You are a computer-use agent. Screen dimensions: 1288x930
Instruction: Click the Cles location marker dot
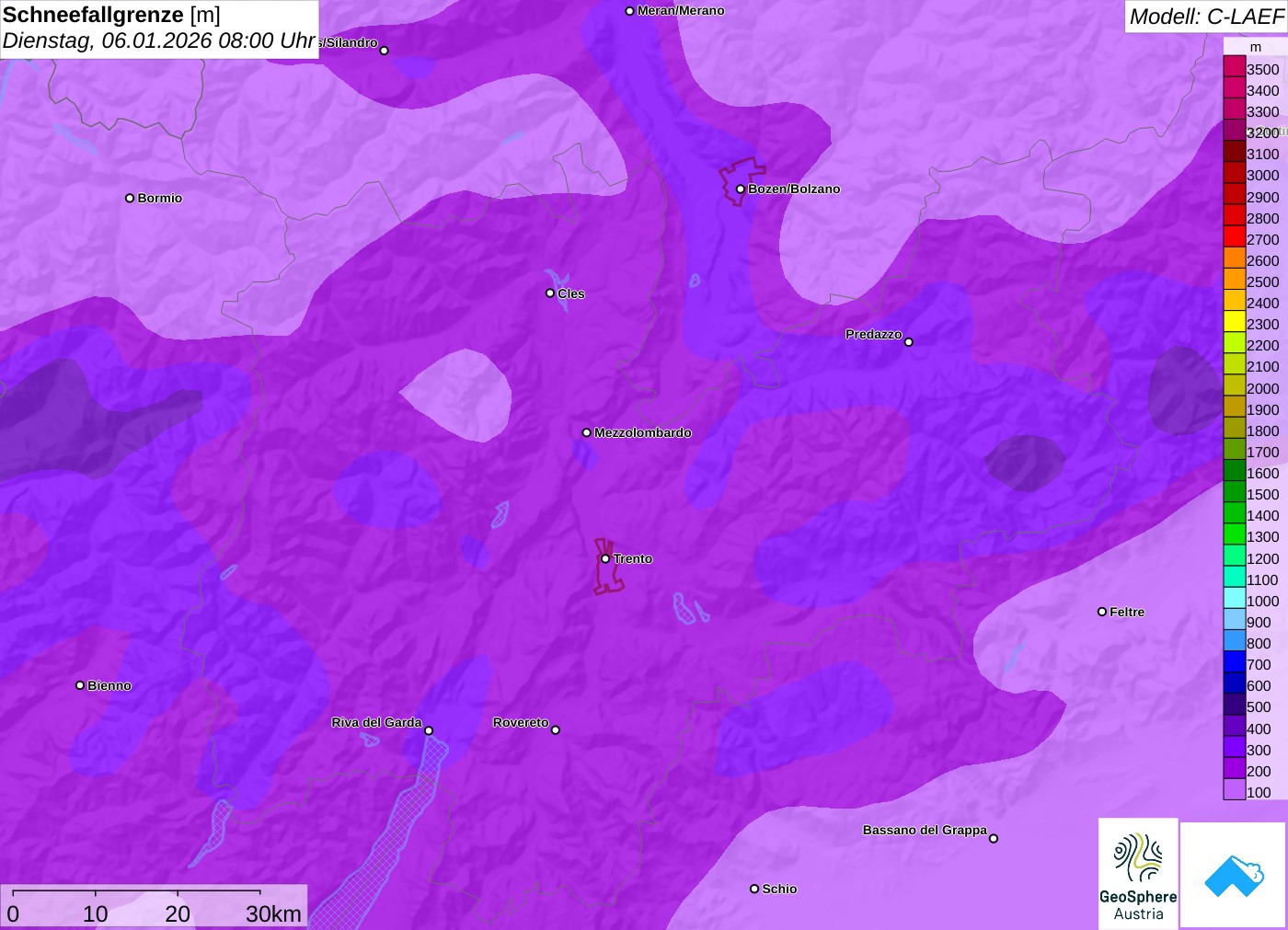[x=550, y=293]
